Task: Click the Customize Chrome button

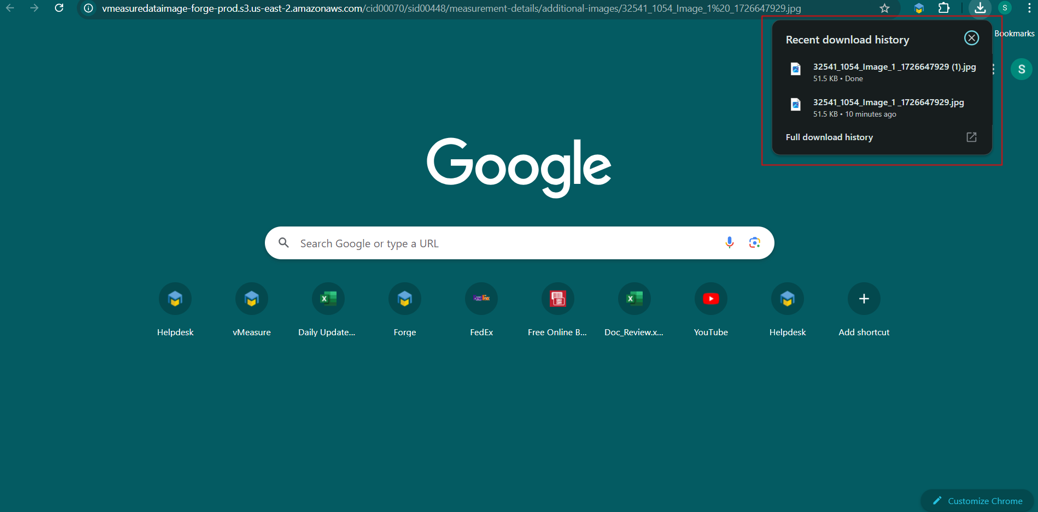Action: click(x=978, y=501)
